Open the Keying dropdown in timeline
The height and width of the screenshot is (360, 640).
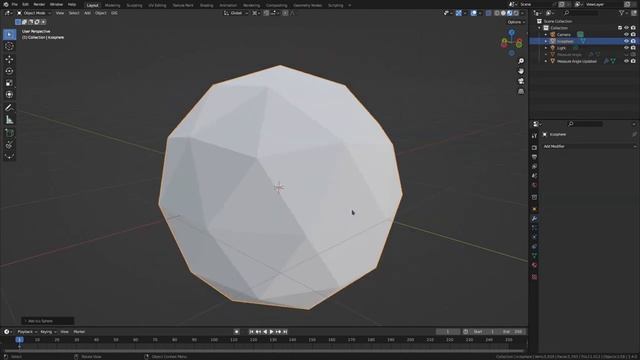click(49, 332)
